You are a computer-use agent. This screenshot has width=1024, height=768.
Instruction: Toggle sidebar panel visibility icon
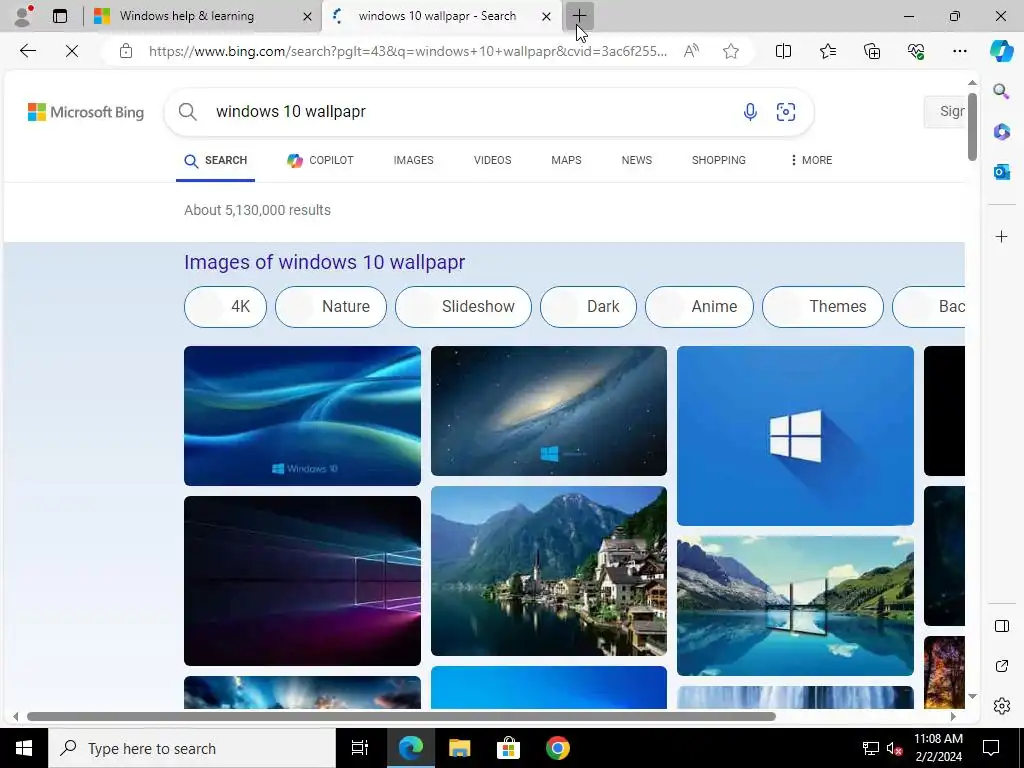tap(1001, 626)
